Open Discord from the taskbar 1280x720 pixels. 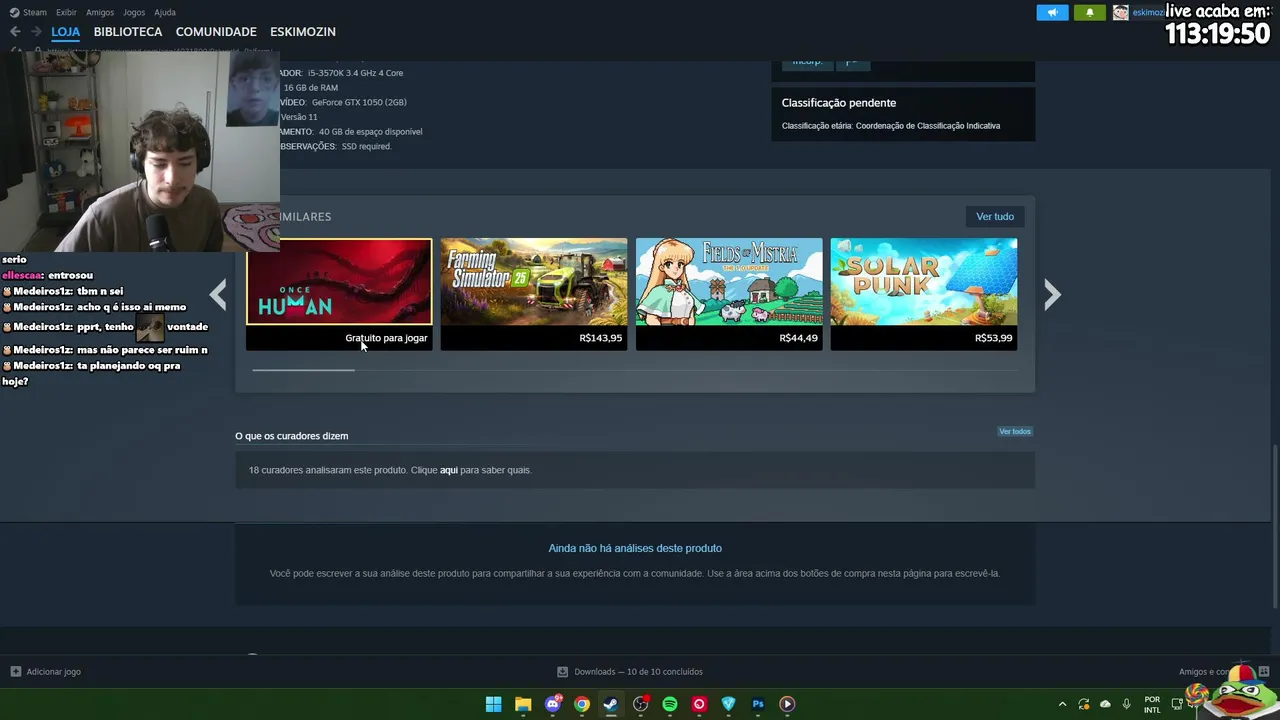click(552, 704)
